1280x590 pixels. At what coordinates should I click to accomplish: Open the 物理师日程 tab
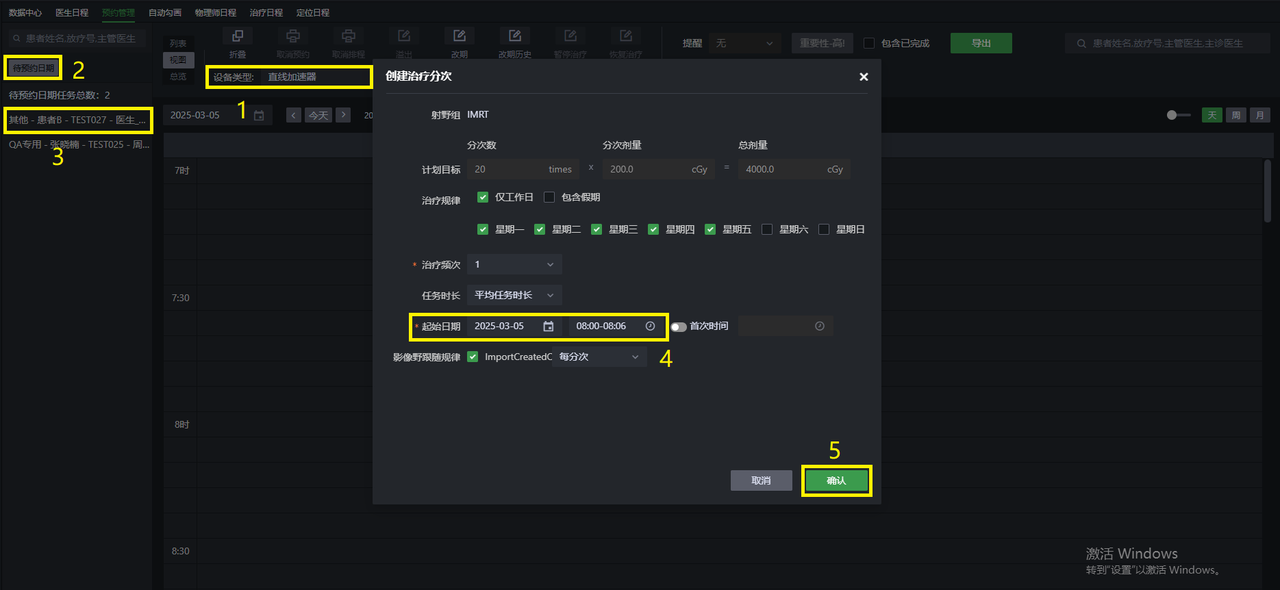tap(215, 13)
